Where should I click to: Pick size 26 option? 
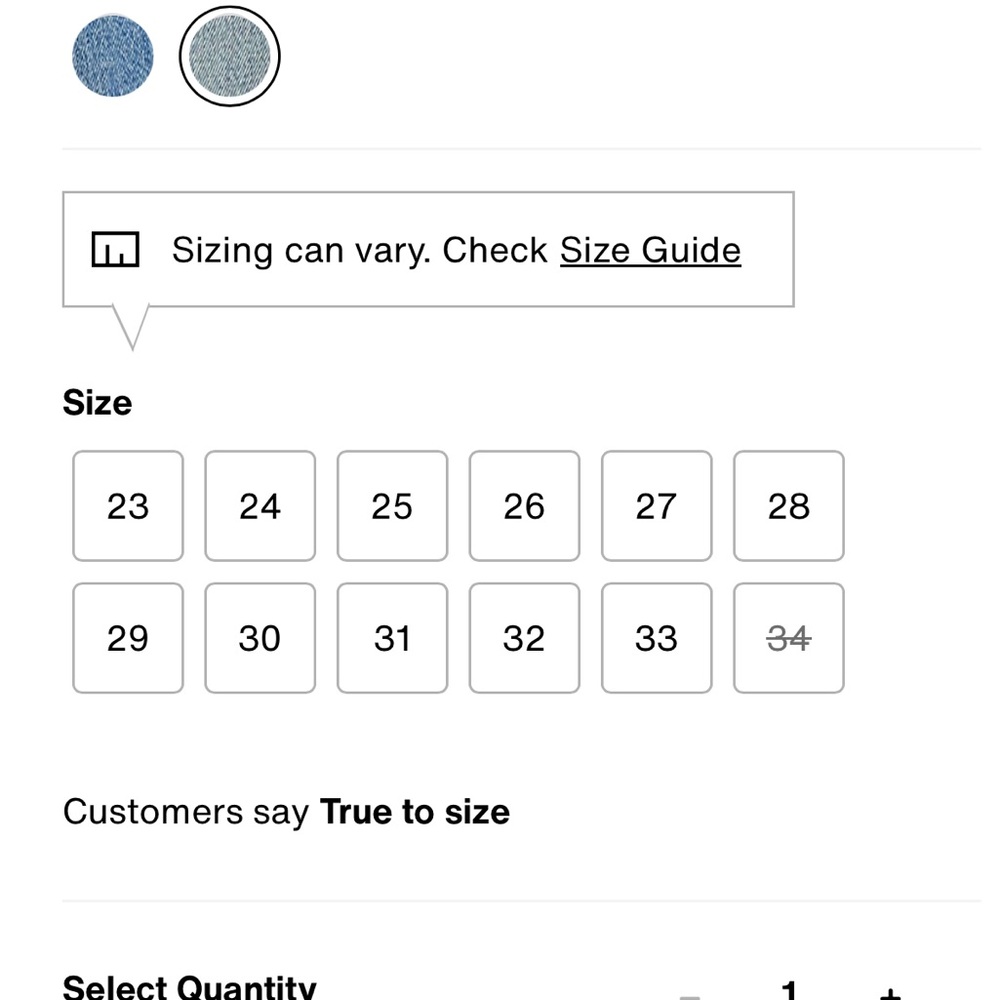(524, 506)
